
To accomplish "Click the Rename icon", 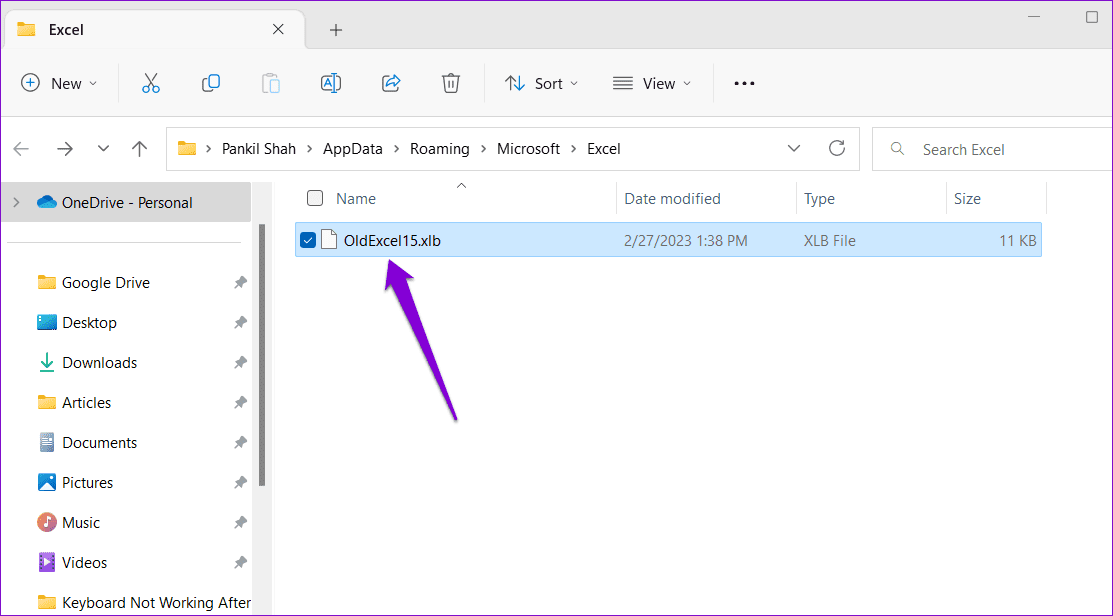I will (331, 84).
